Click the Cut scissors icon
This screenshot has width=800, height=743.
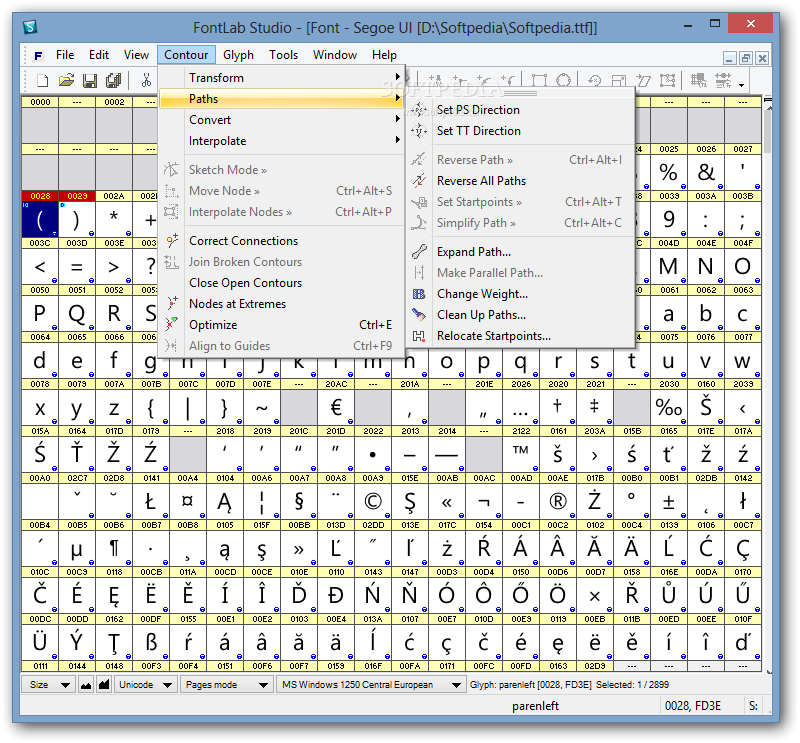point(146,80)
